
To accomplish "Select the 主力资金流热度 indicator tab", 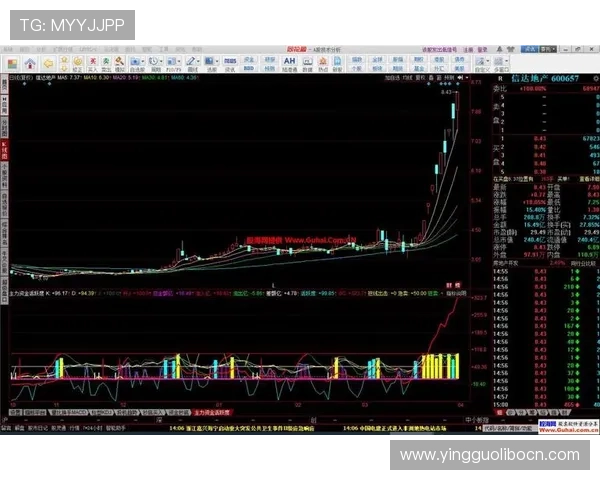I will (x=212, y=411).
